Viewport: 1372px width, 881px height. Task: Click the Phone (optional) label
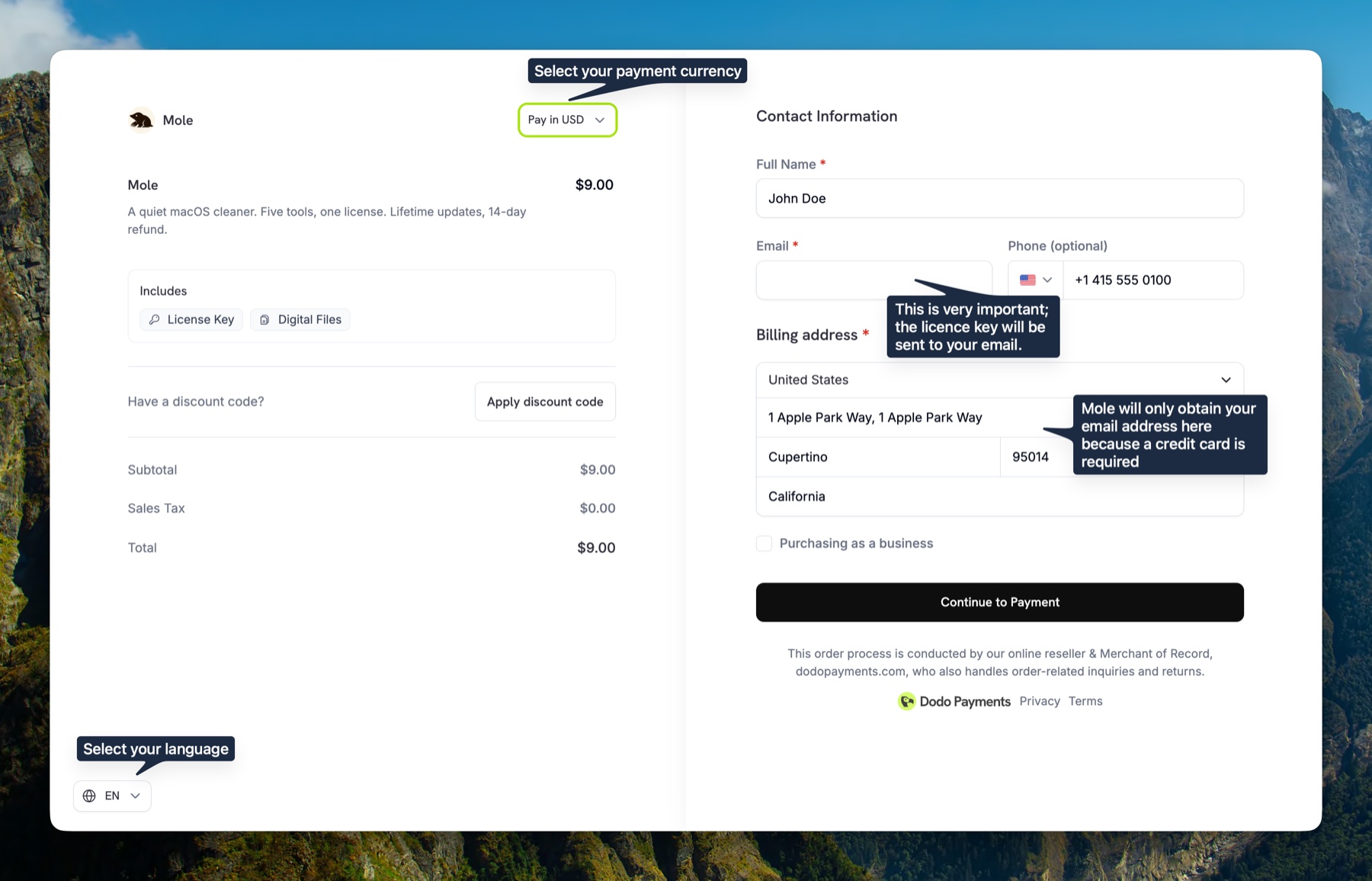[x=1057, y=245]
